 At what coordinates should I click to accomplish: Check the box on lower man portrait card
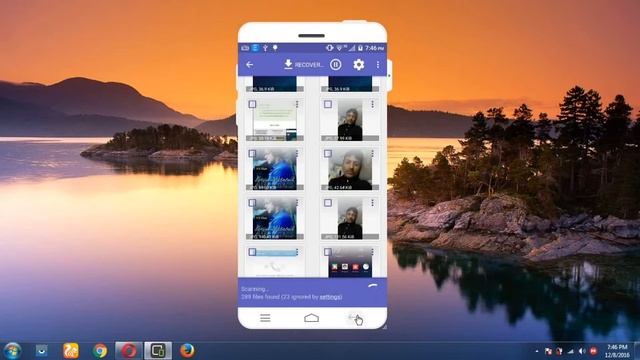coord(327,203)
